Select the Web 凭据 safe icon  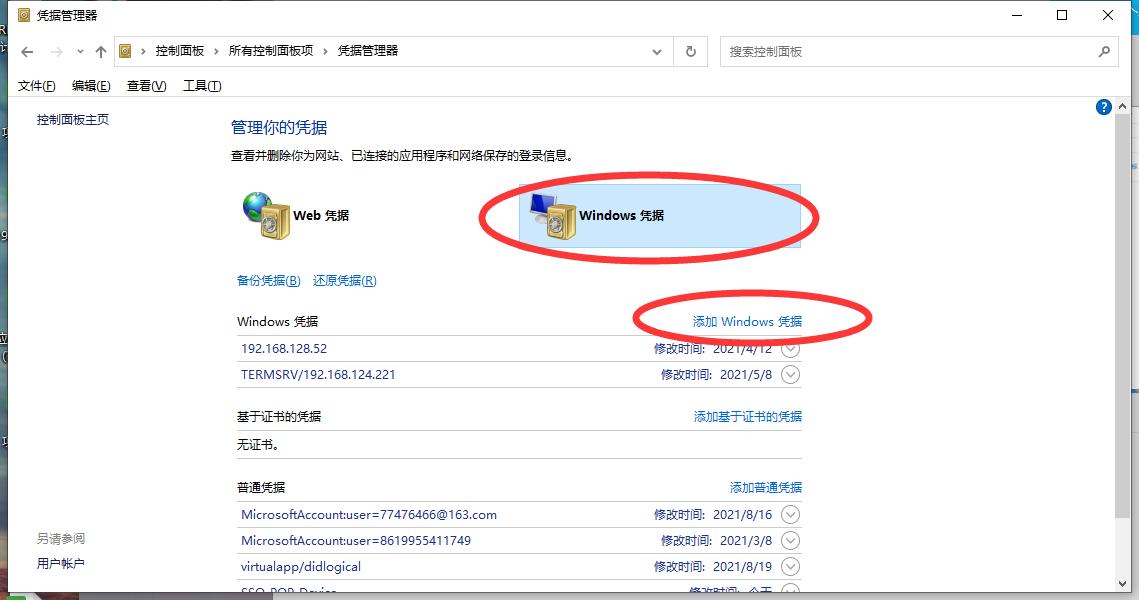pyautogui.click(x=266, y=216)
